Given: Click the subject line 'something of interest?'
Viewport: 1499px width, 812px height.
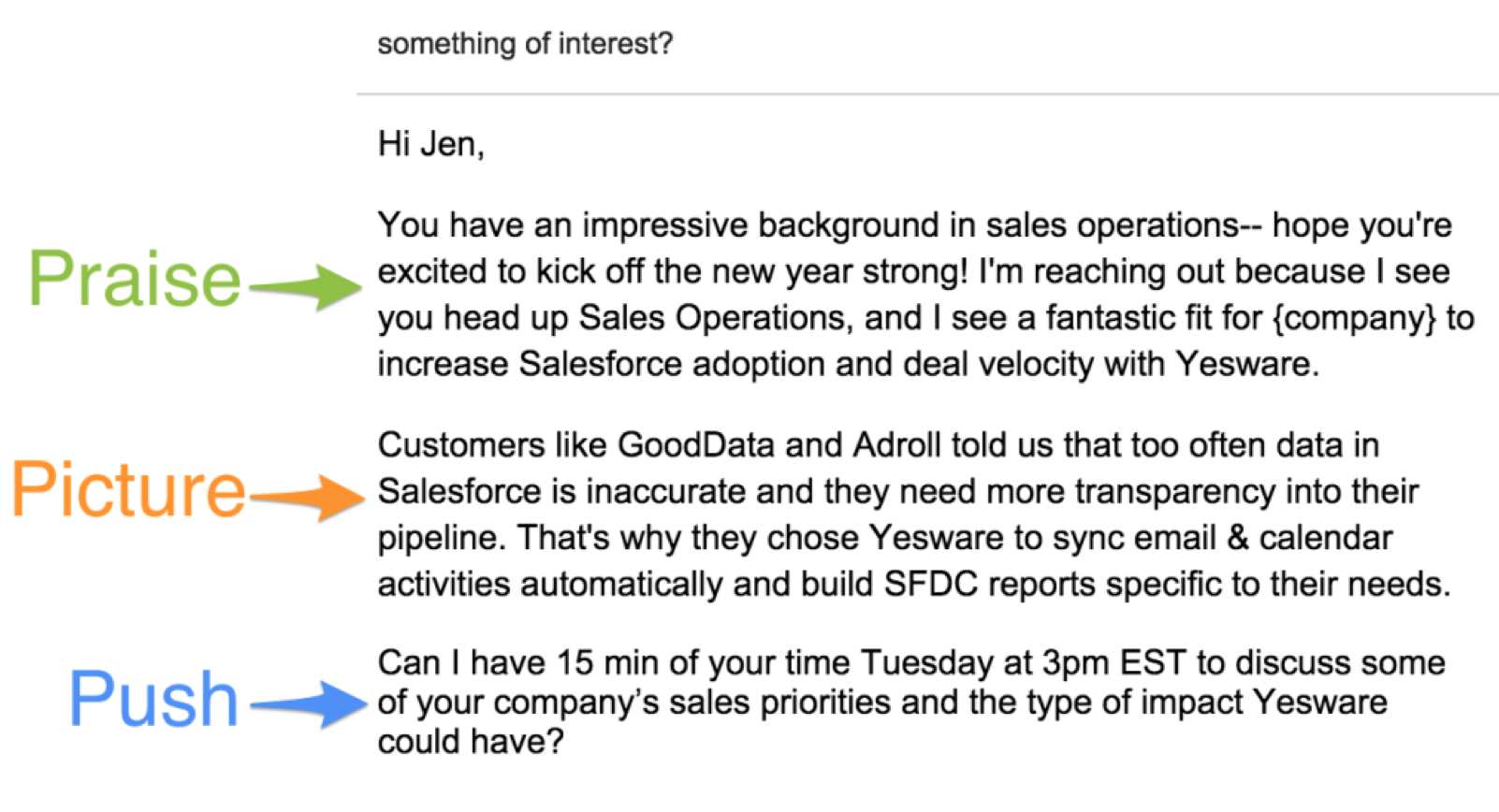Looking at the screenshot, I should tap(525, 44).
